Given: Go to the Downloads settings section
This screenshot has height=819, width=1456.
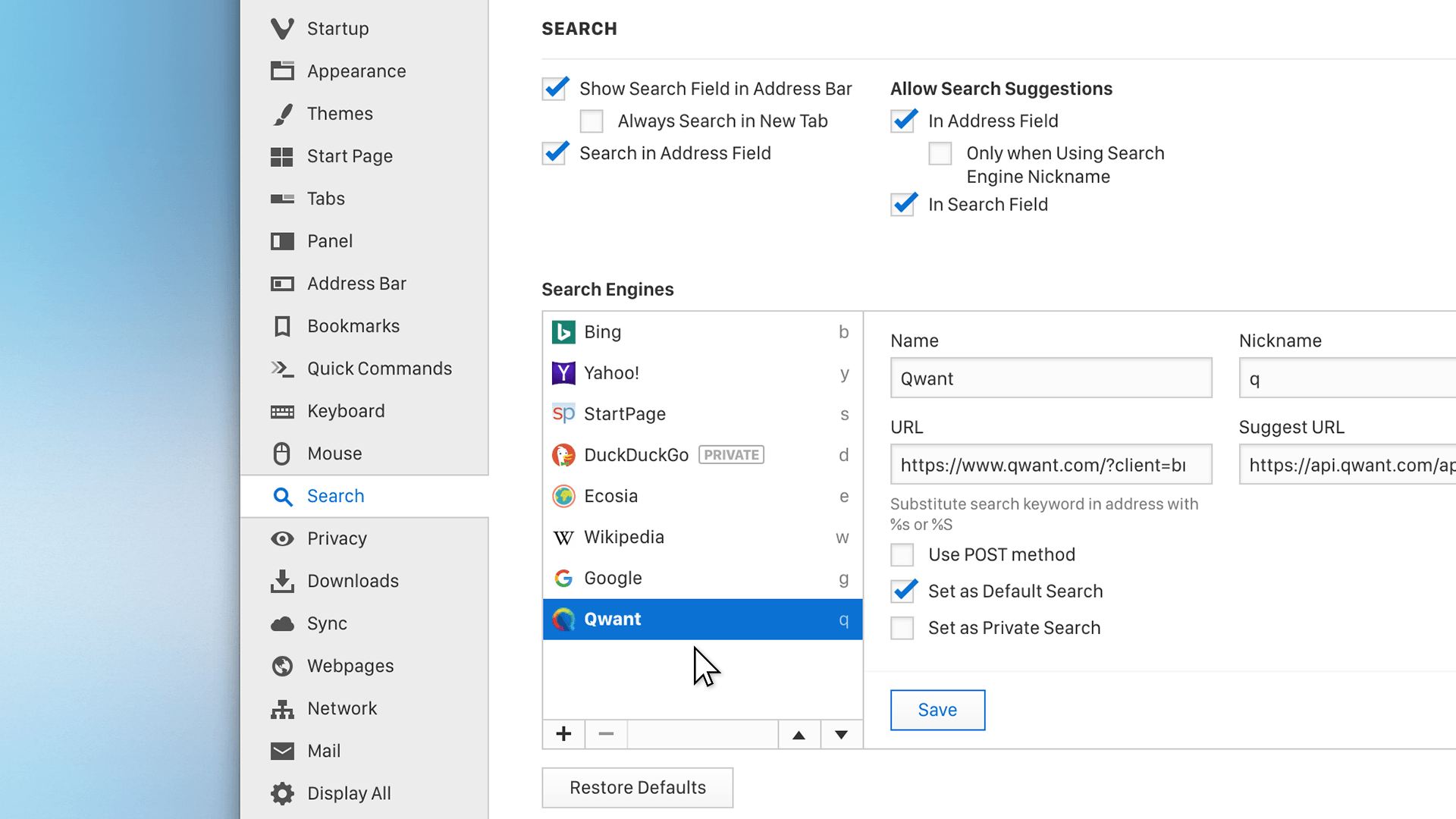Looking at the screenshot, I should 353,581.
